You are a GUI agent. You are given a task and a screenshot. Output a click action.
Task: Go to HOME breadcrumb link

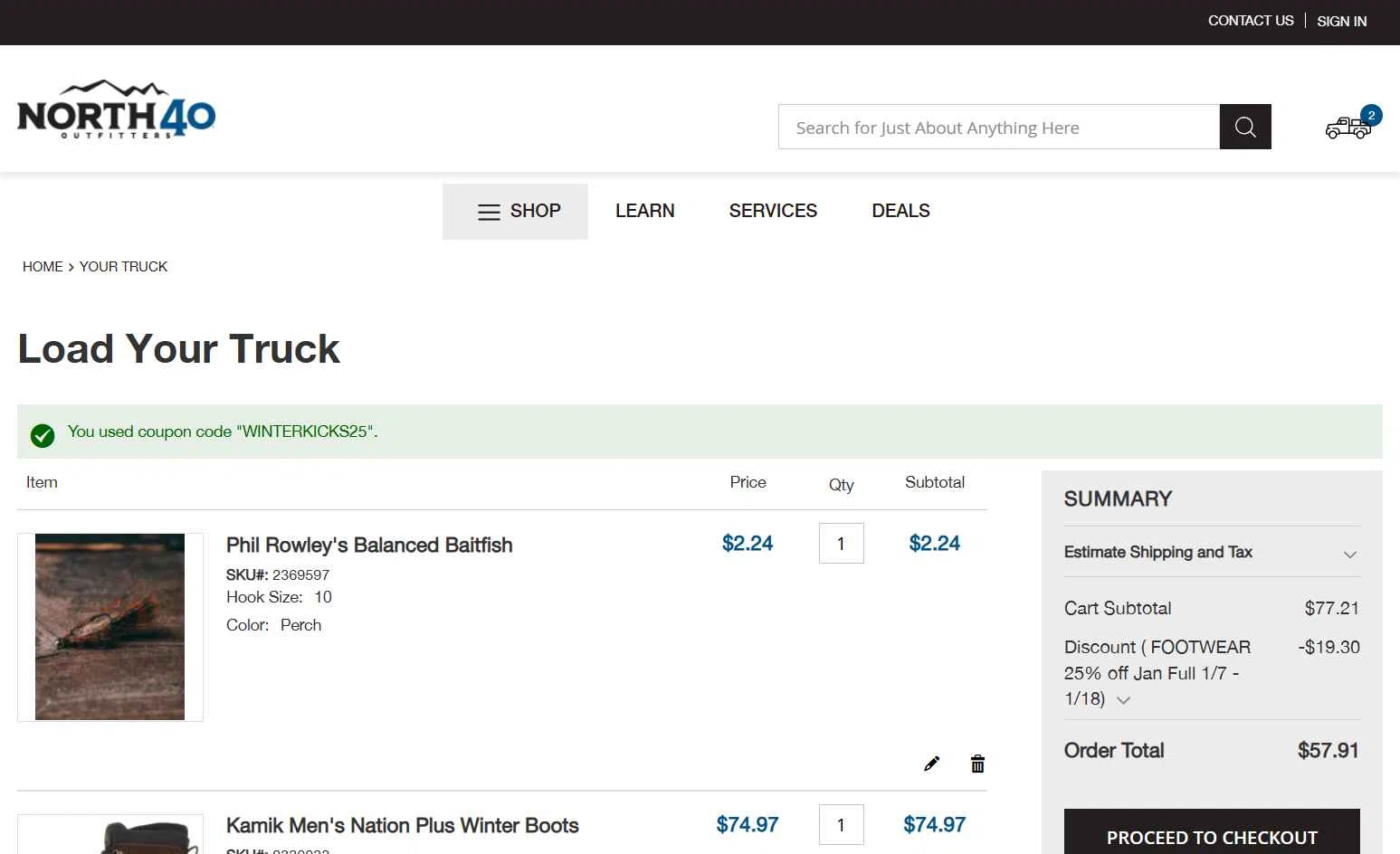pos(43,267)
